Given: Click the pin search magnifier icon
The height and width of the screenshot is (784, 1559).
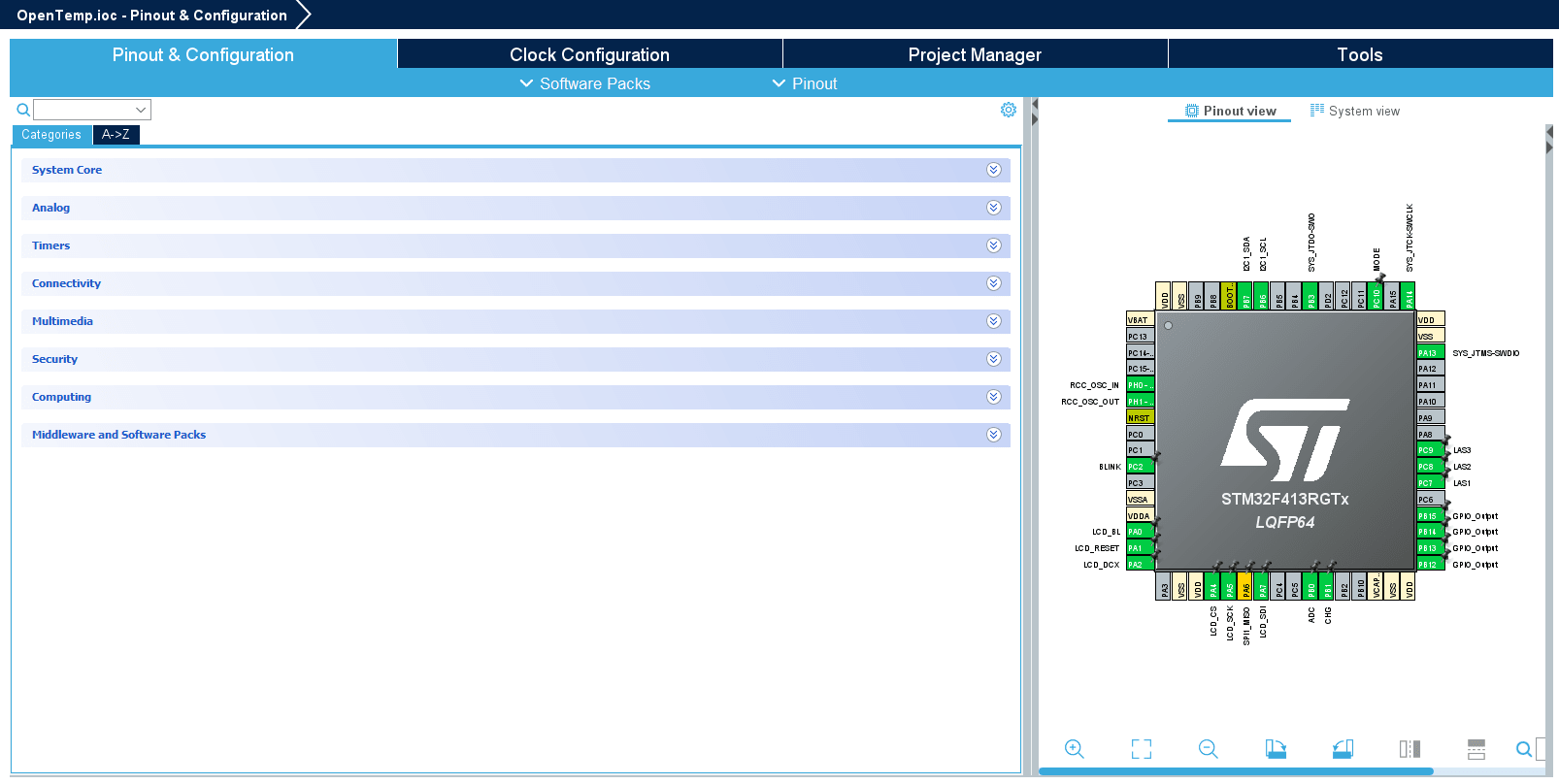Looking at the screenshot, I should pyautogui.click(x=1524, y=748).
